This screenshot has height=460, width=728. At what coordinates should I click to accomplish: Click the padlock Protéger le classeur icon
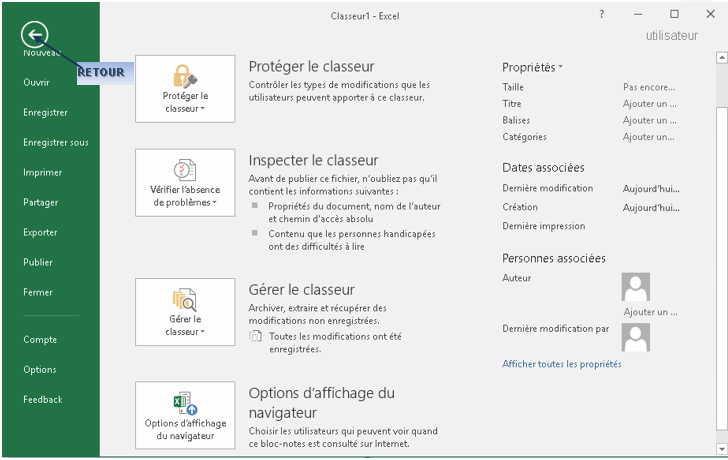[x=185, y=76]
